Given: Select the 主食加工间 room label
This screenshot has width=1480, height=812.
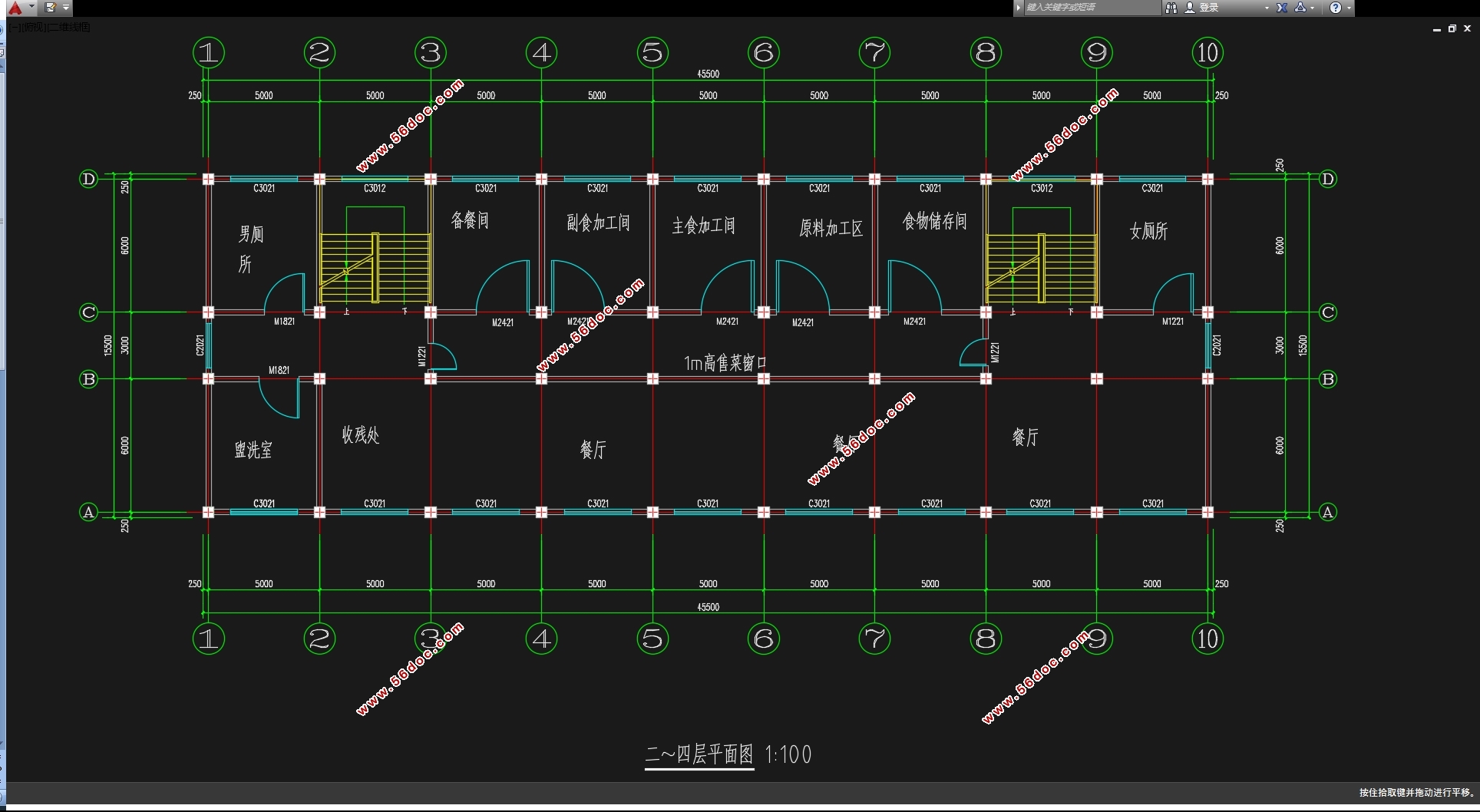Looking at the screenshot, I should coord(703,225).
